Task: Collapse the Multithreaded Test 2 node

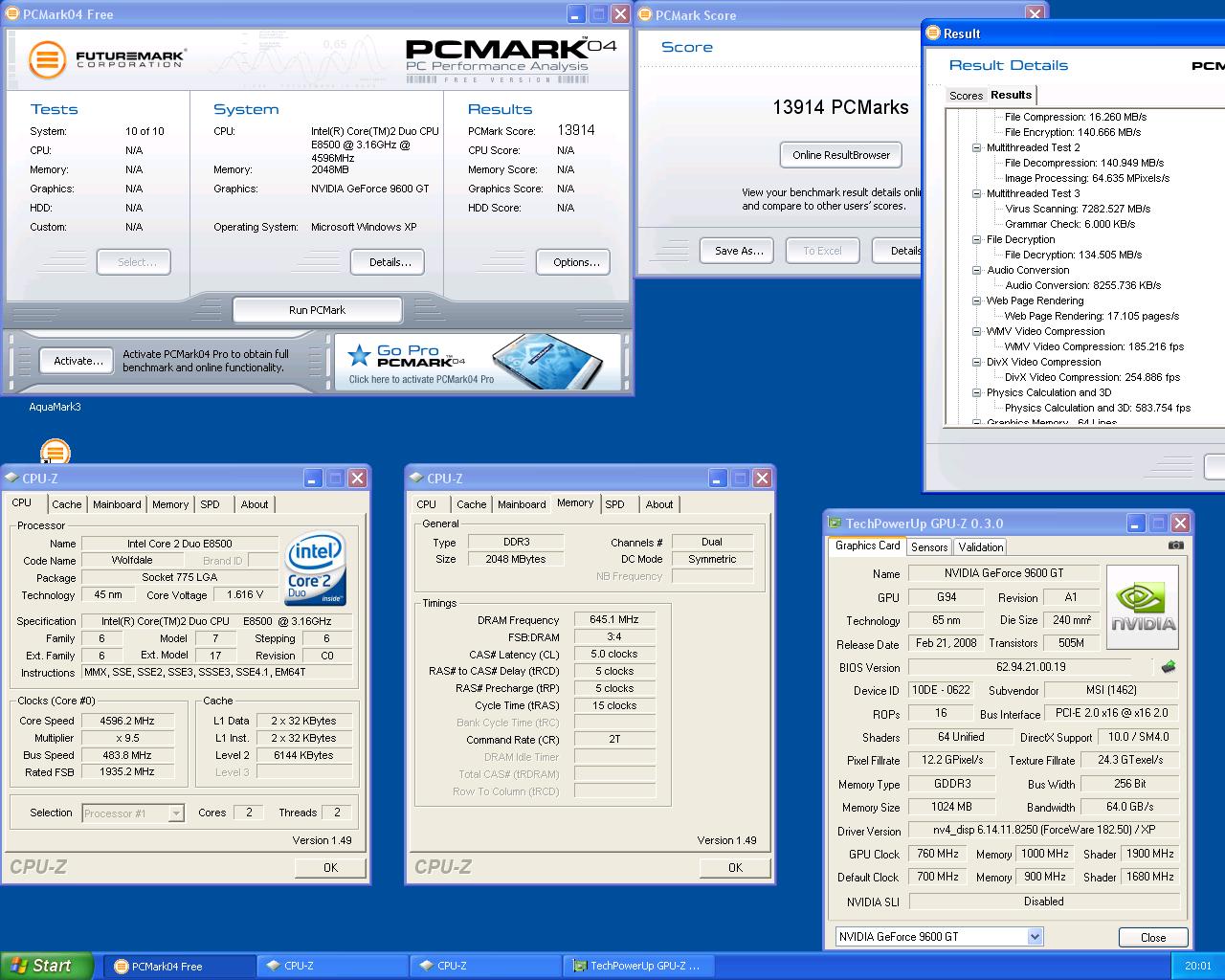Action: pyautogui.click(x=977, y=147)
